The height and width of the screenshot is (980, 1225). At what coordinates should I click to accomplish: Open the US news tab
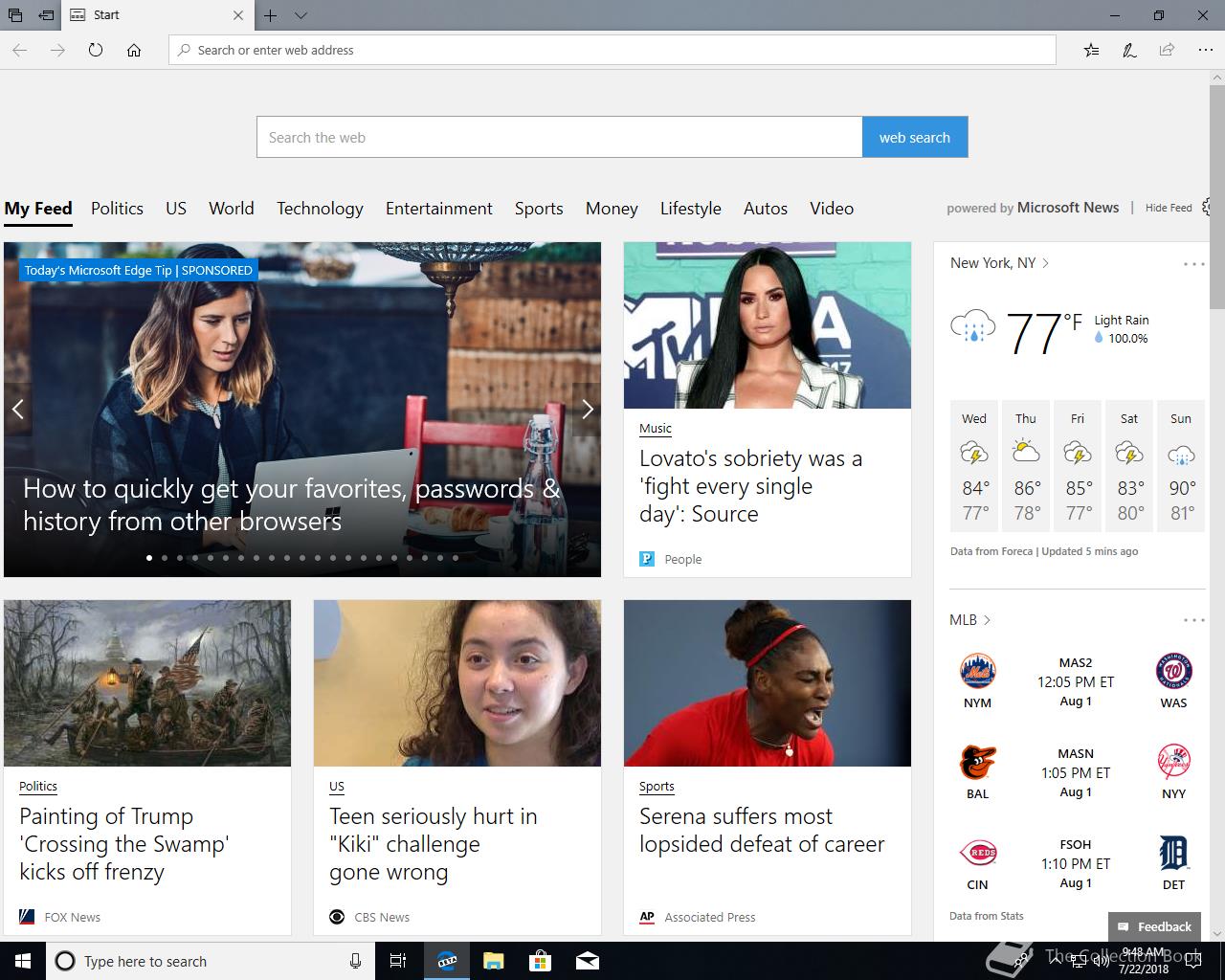click(x=176, y=209)
